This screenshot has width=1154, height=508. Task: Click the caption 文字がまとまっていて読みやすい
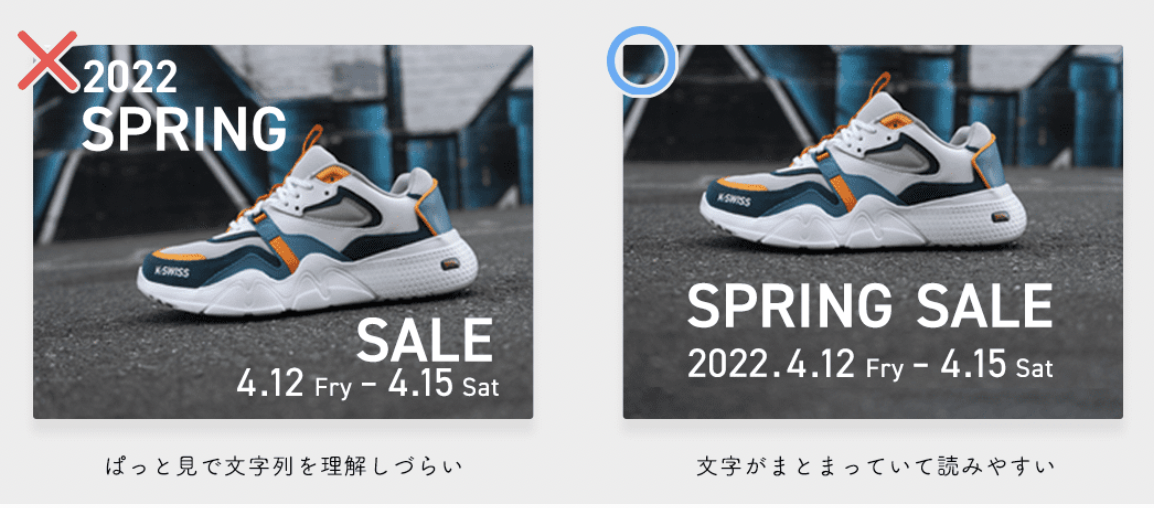pos(875,467)
